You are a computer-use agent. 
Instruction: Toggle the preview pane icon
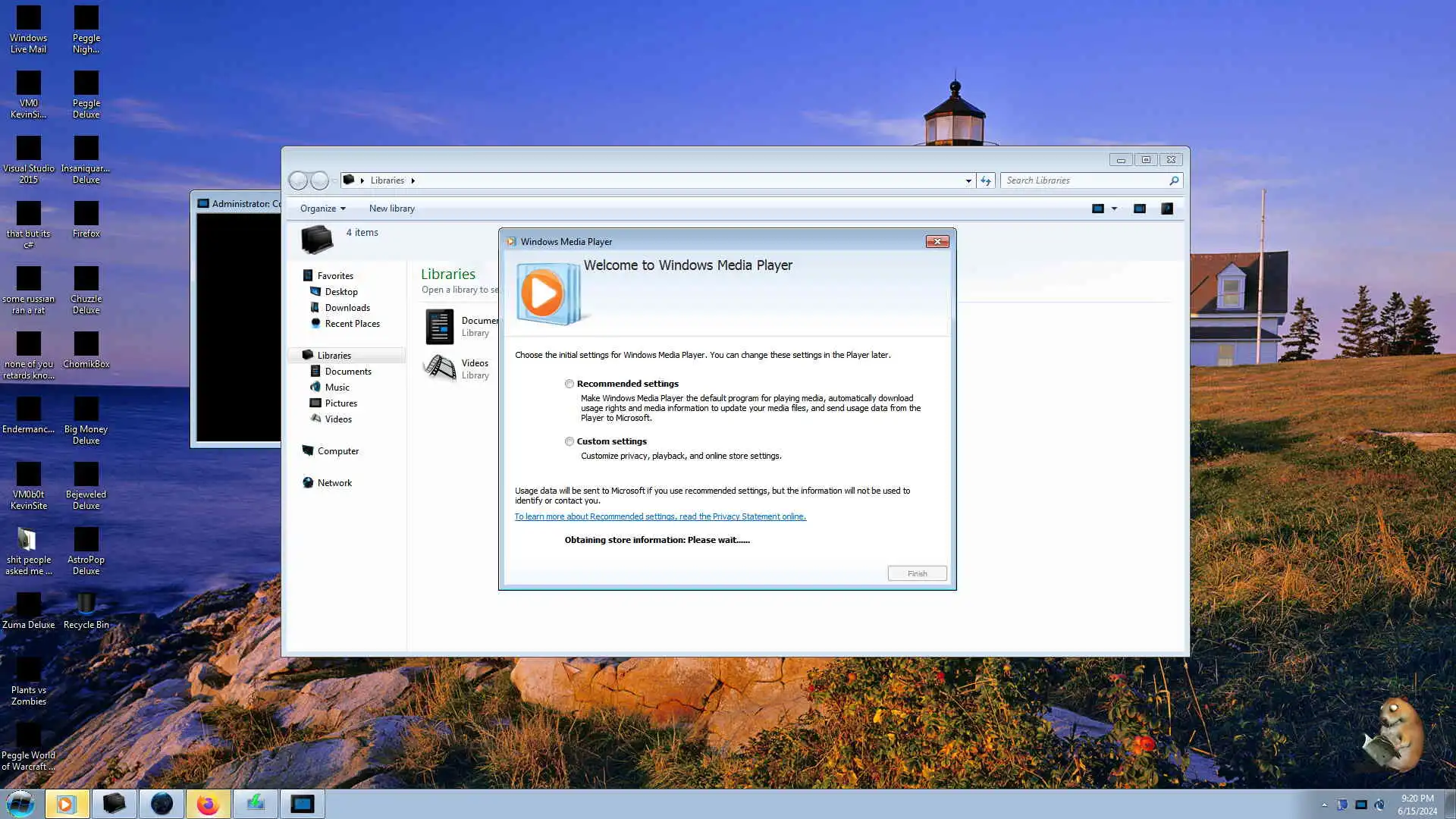tap(1139, 209)
